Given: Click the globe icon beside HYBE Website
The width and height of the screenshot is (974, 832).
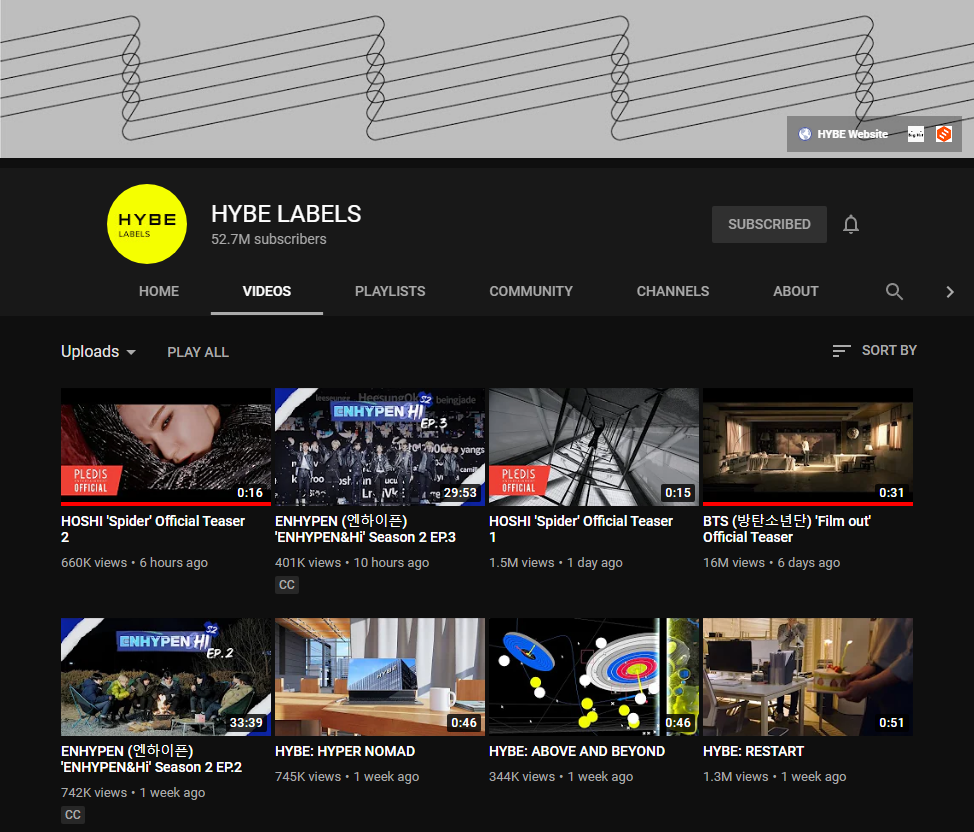Looking at the screenshot, I should pyautogui.click(x=805, y=134).
